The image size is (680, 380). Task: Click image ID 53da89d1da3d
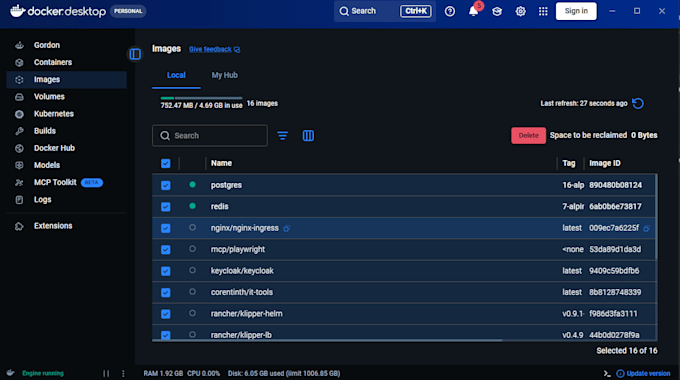coord(615,249)
